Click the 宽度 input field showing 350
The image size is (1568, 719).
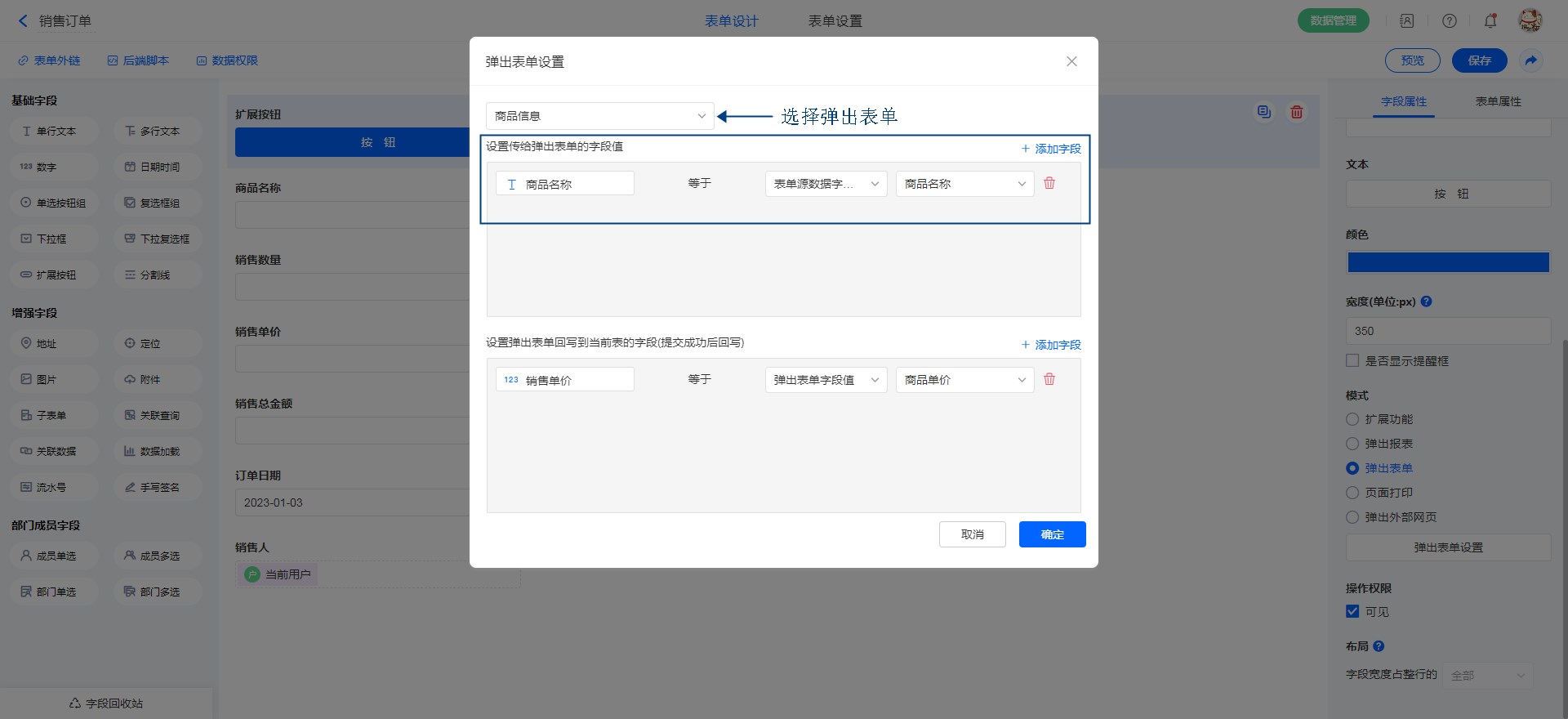1448,331
